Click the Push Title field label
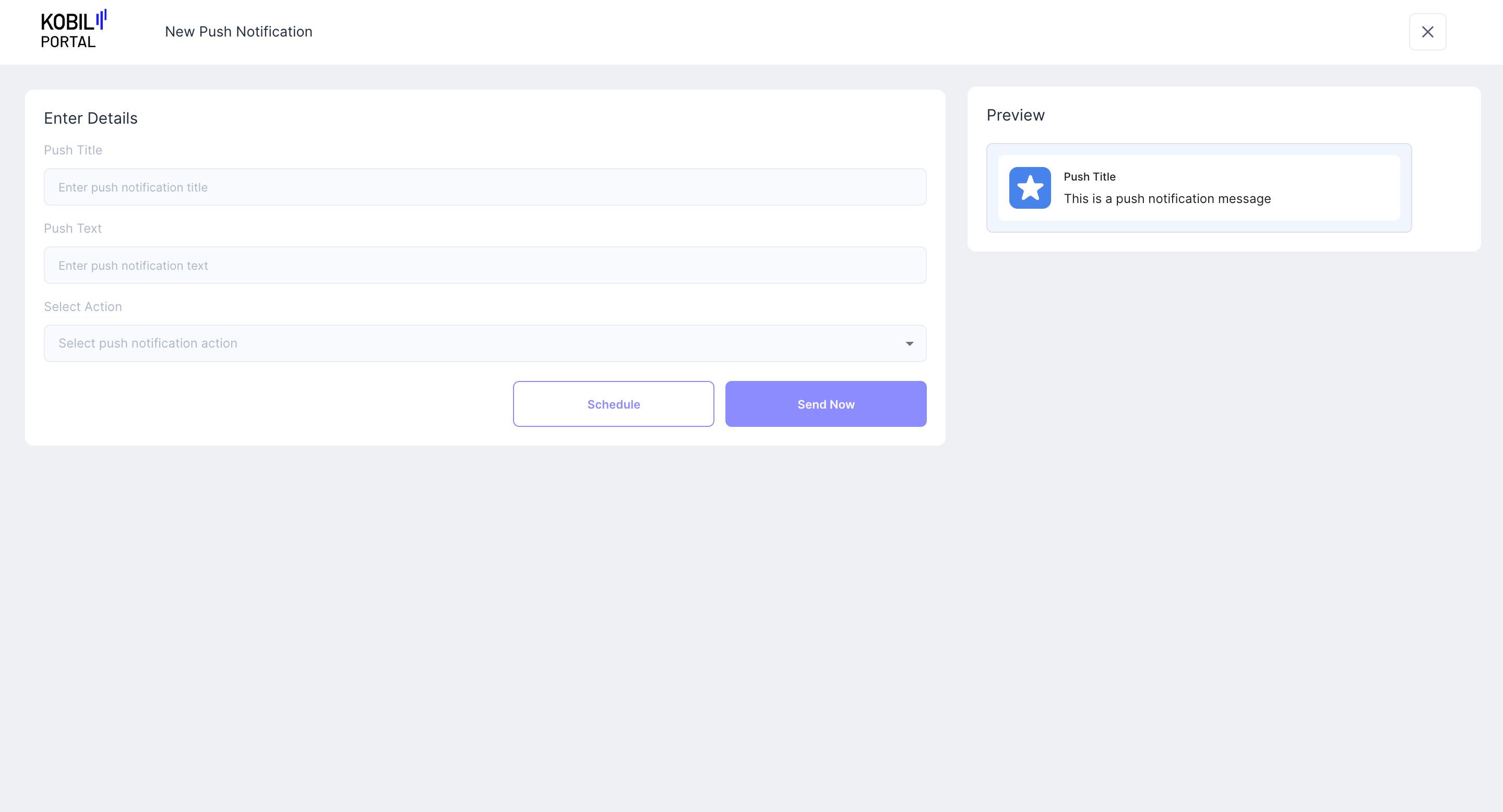 pyautogui.click(x=73, y=150)
